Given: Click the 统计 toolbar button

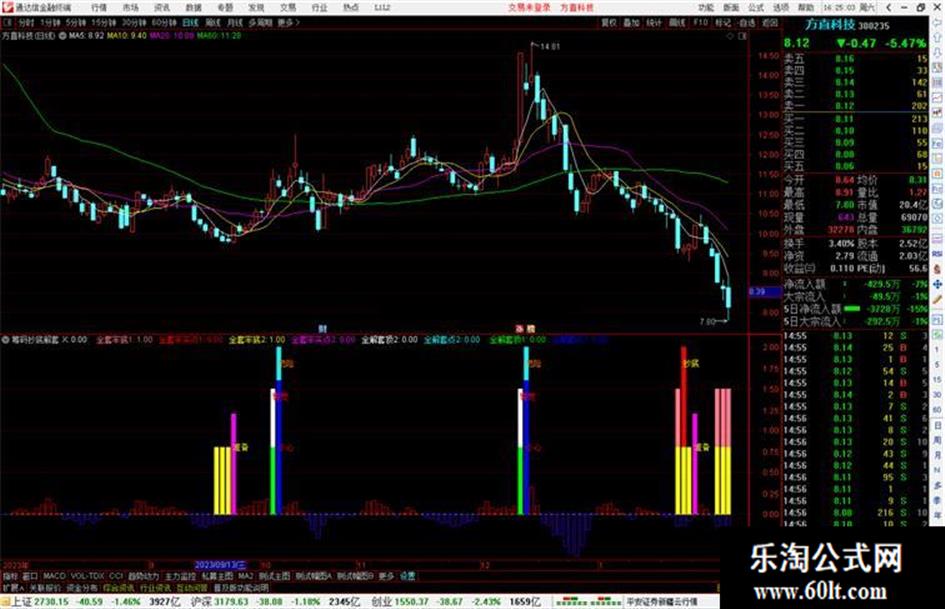Looking at the screenshot, I should tap(654, 22).
